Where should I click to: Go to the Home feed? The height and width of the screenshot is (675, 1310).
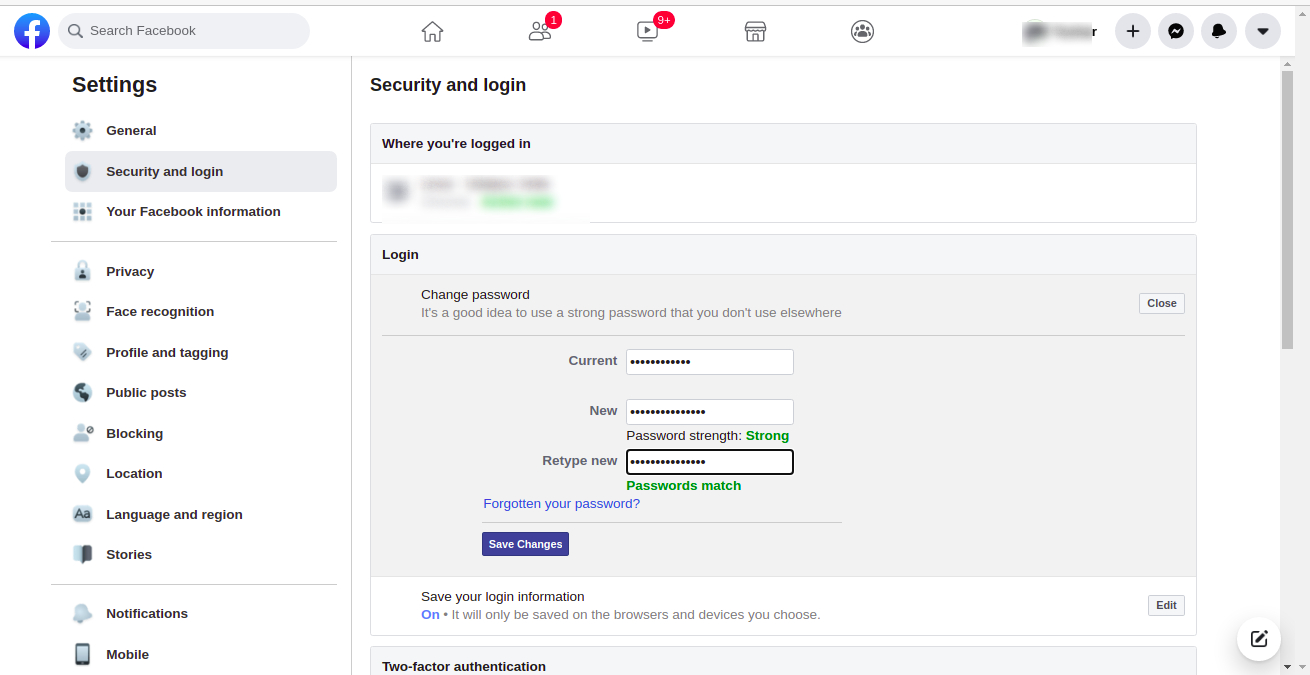pos(432,31)
